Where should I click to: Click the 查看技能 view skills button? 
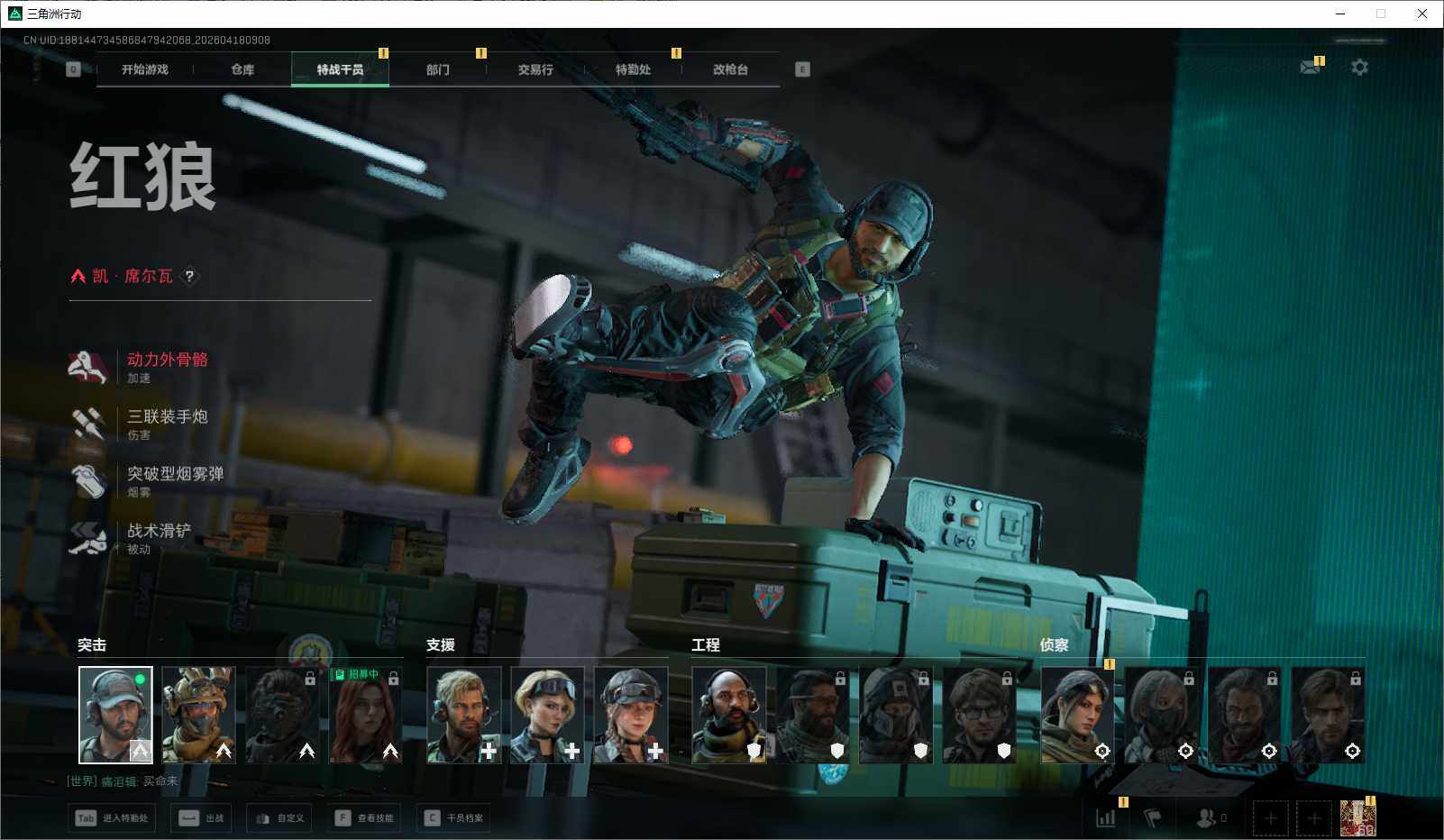364,818
